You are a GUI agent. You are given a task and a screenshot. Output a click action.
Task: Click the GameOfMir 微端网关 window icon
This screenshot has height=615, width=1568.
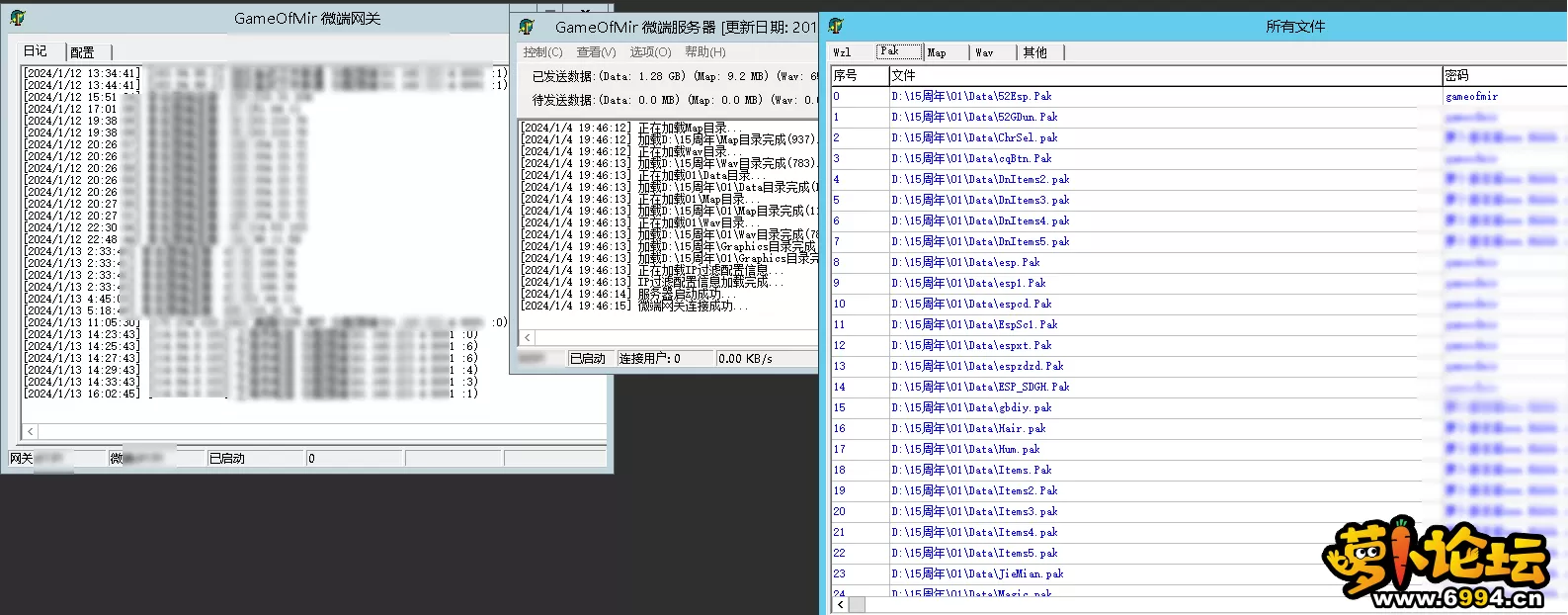pyautogui.click(x=17, y=18)
